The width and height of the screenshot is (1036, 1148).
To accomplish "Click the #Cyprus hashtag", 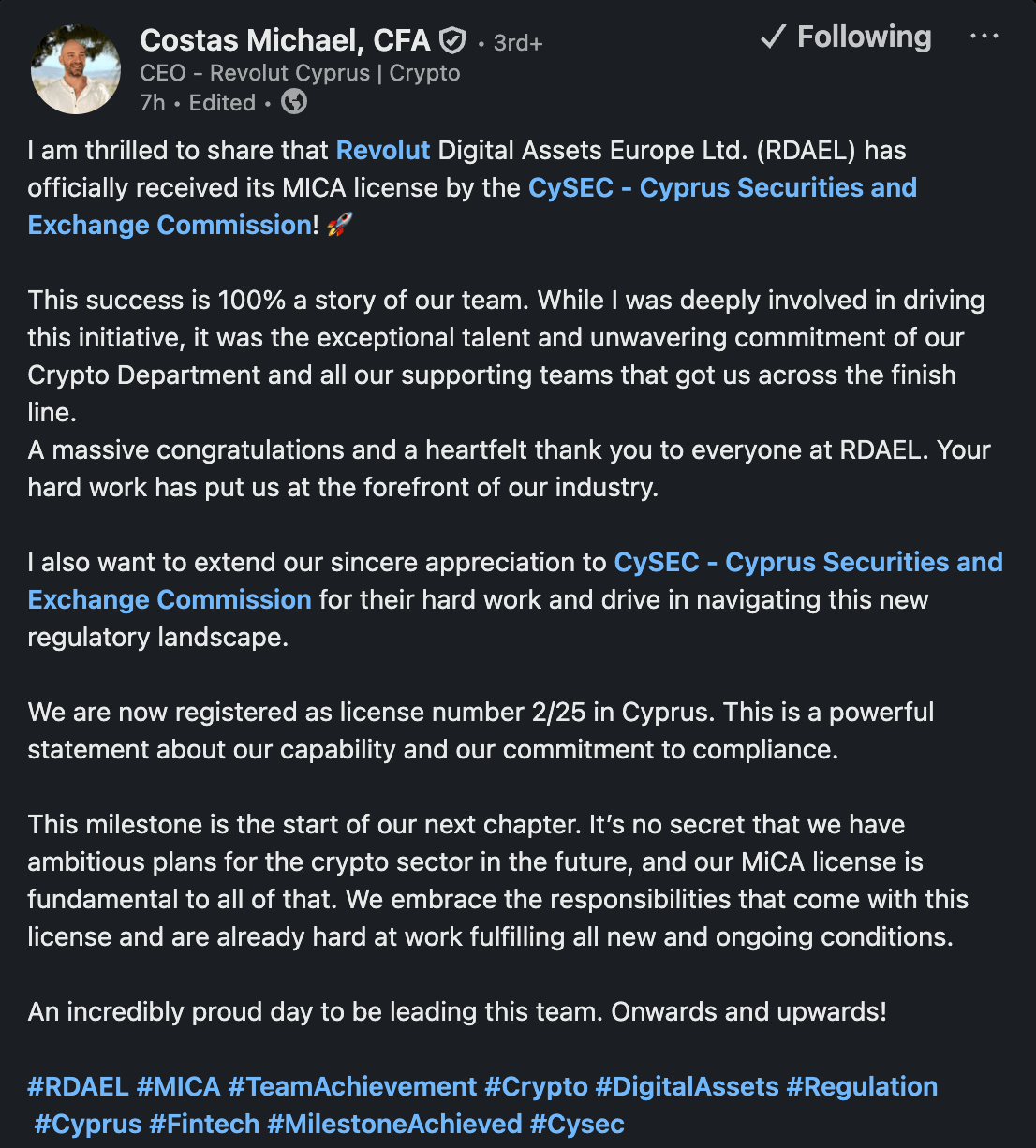I will (88, 1125).
